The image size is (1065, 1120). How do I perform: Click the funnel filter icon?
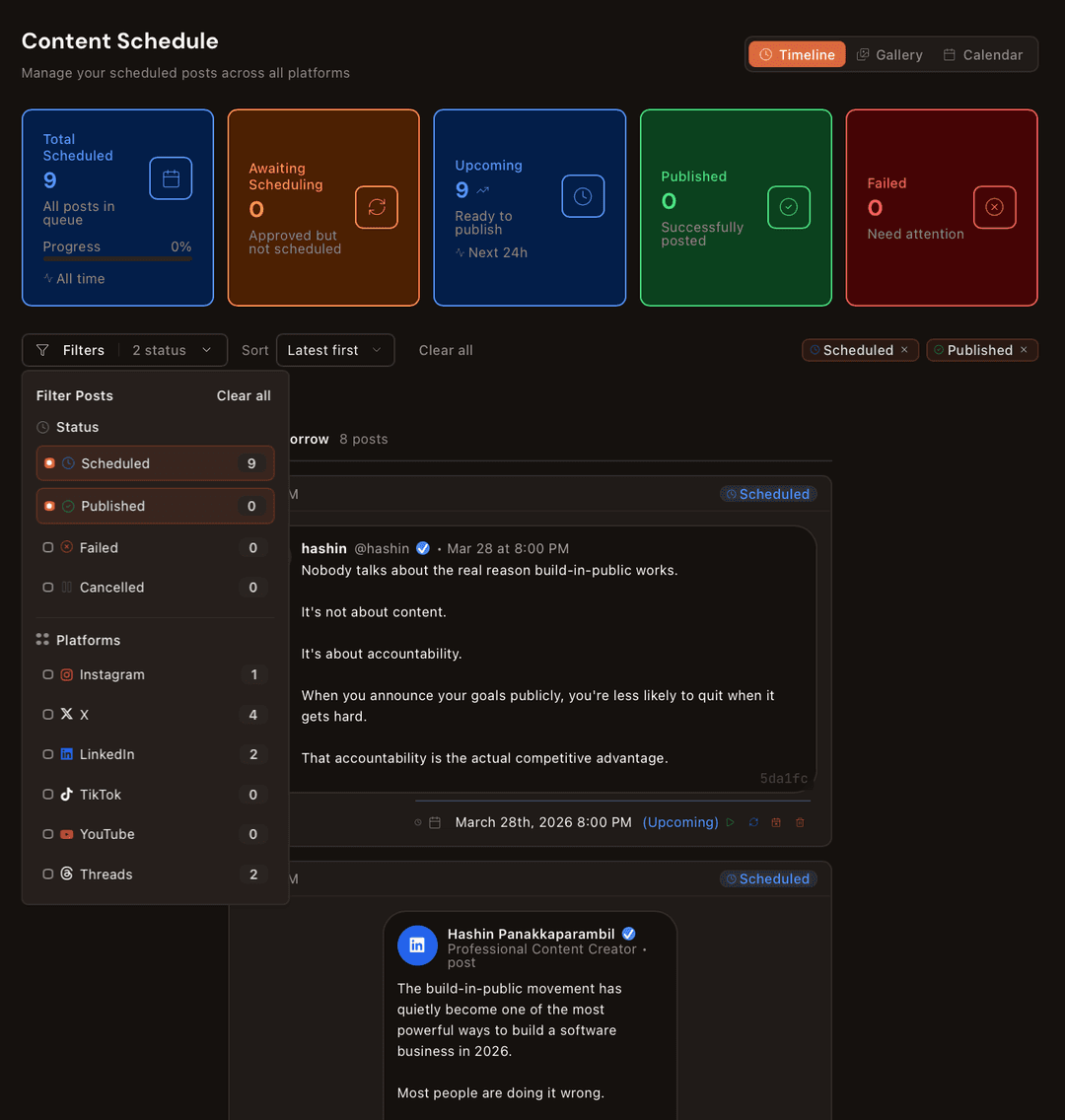(x=42, y=350)
